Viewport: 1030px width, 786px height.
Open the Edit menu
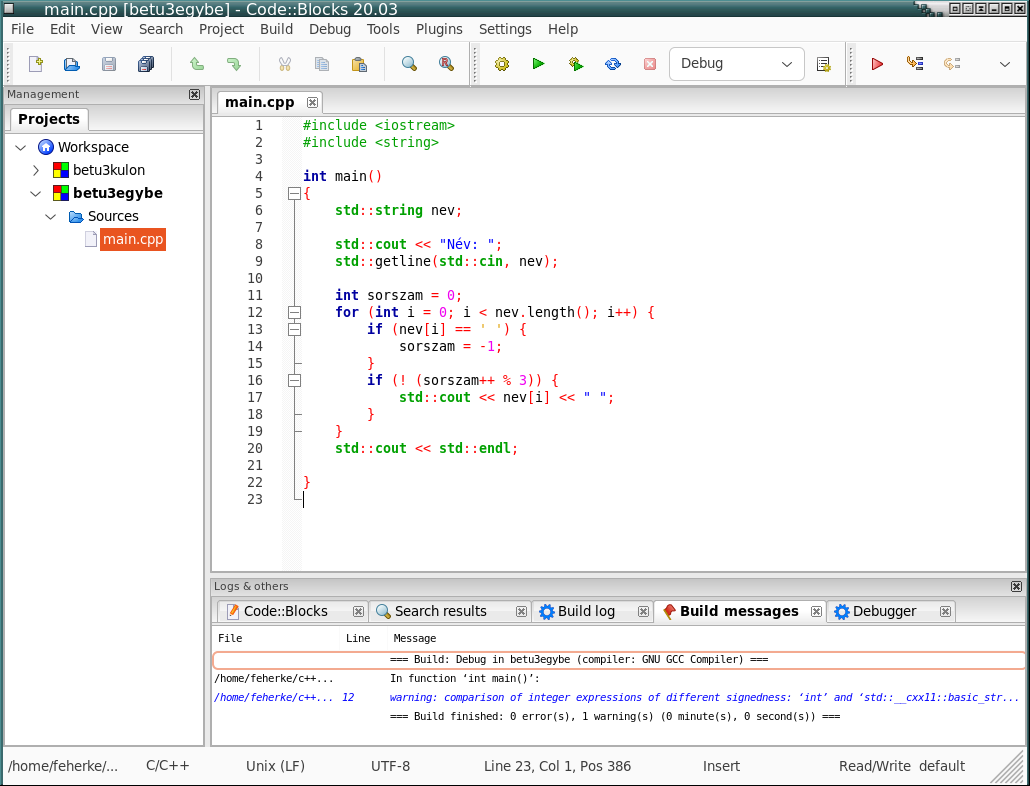pos(62,29)
